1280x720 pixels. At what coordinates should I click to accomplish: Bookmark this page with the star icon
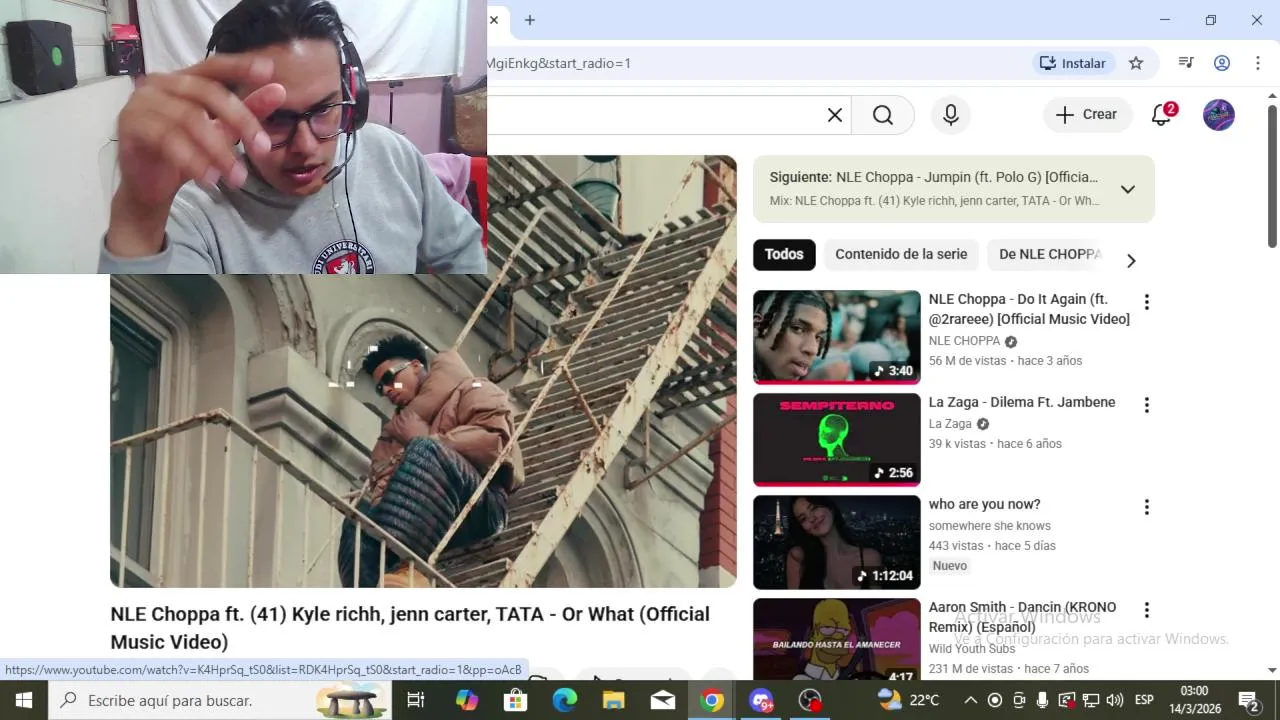pyautogui.click(x=1136, y=63)
